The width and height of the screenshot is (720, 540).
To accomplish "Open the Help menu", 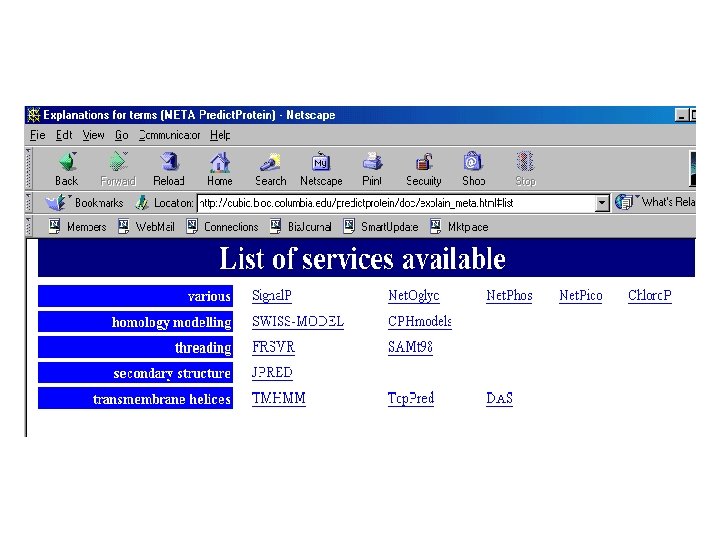I will 220,135.
